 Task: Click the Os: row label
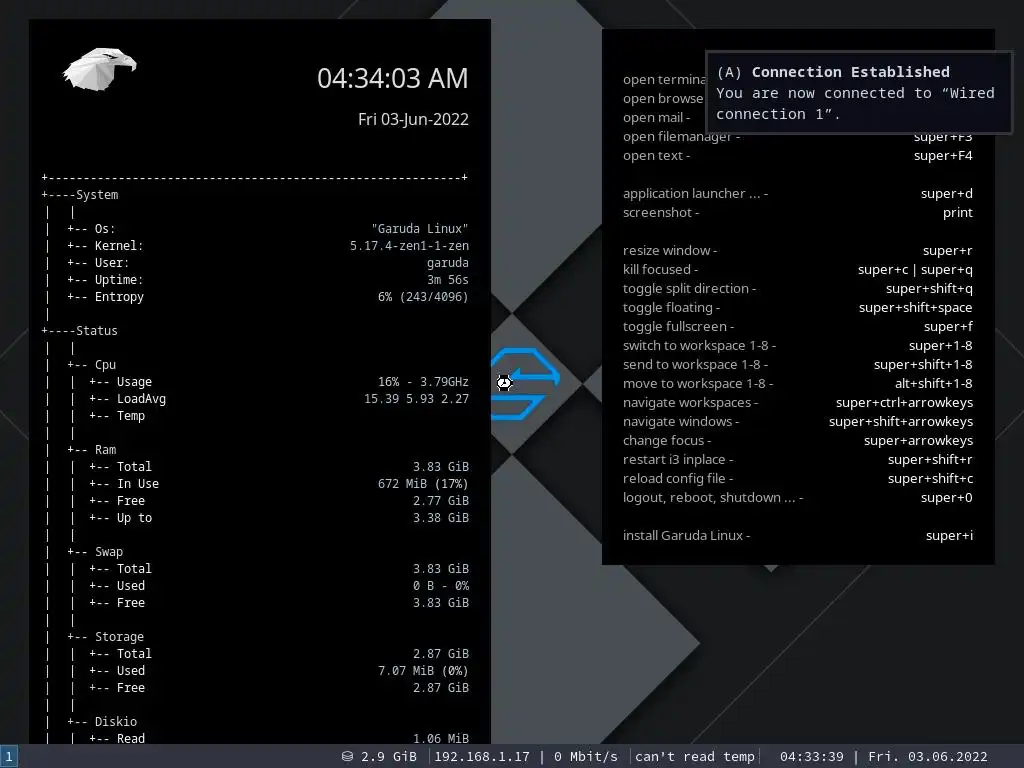click(104, 229)
